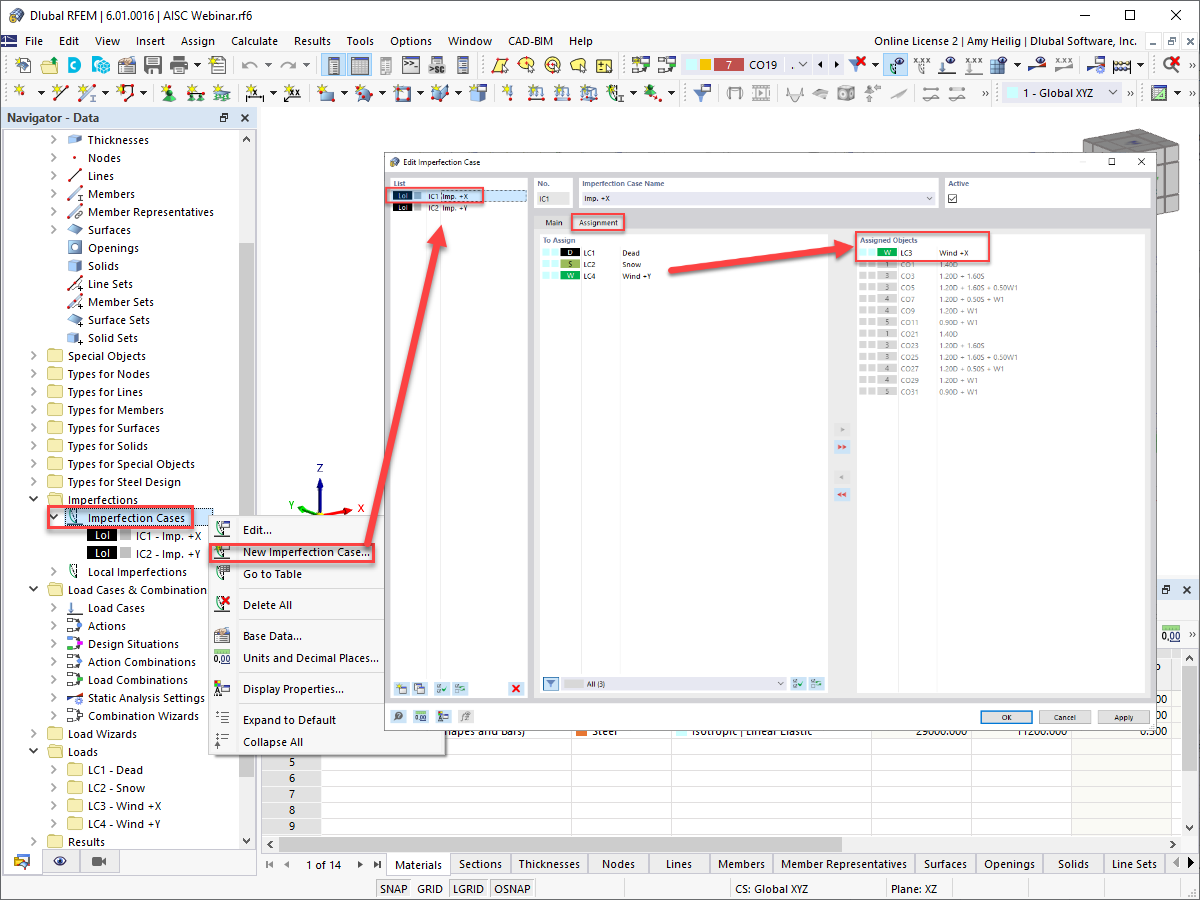Open a model file with the folder icon
The width and height of the screenshot is (1200, 900).
click(x=48, y=65)
